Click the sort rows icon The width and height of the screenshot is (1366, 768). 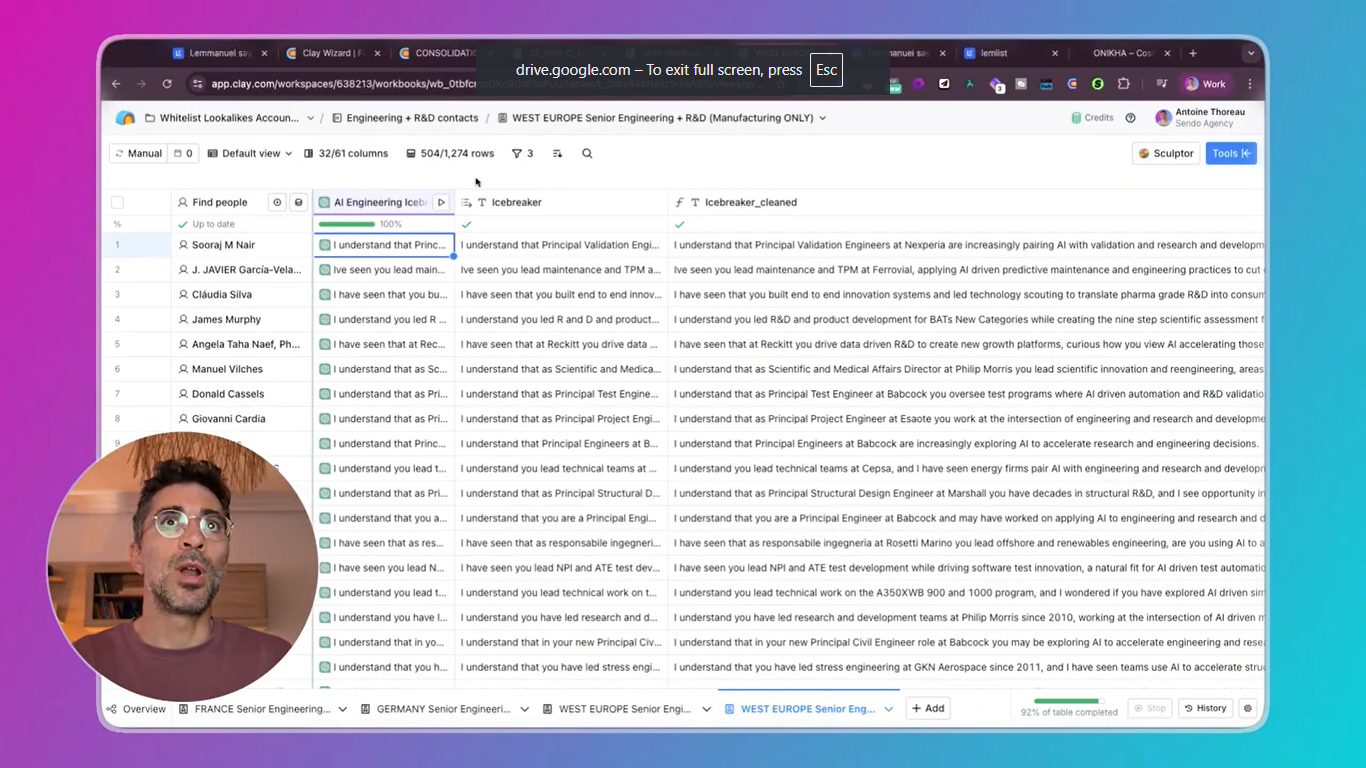click(557, 153)
